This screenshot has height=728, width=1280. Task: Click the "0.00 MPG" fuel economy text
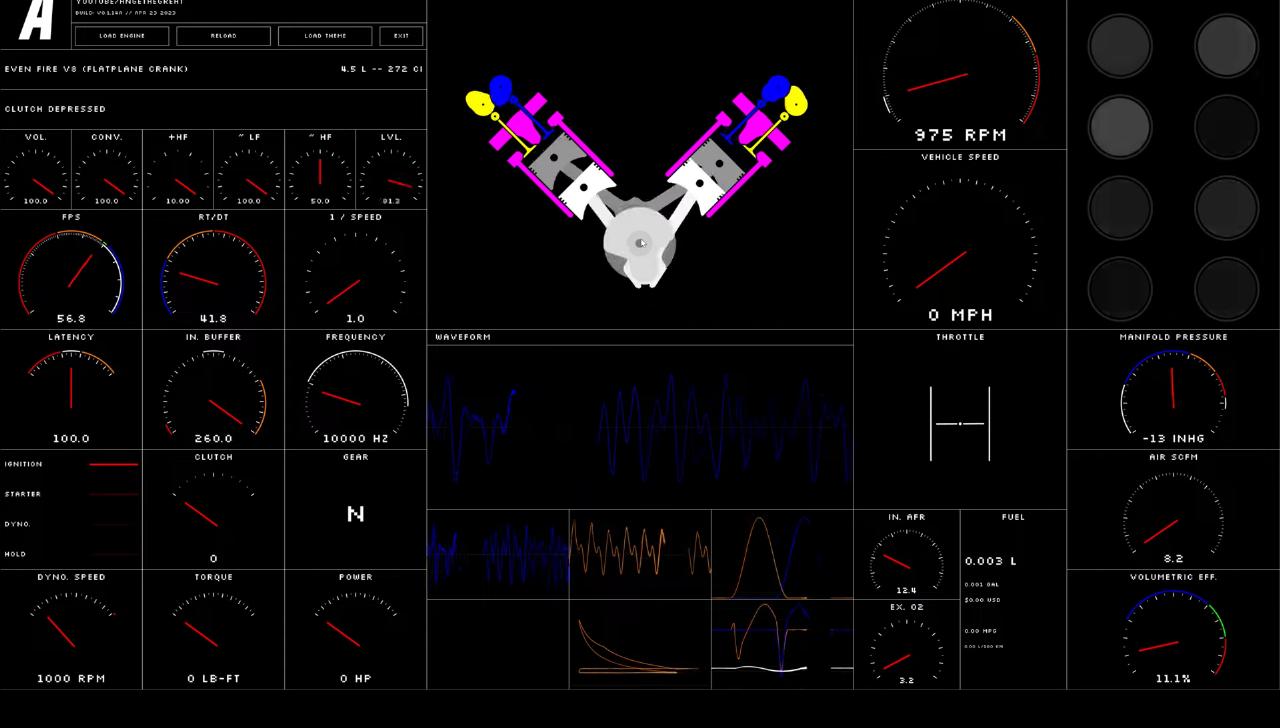(x=981, y=631)
